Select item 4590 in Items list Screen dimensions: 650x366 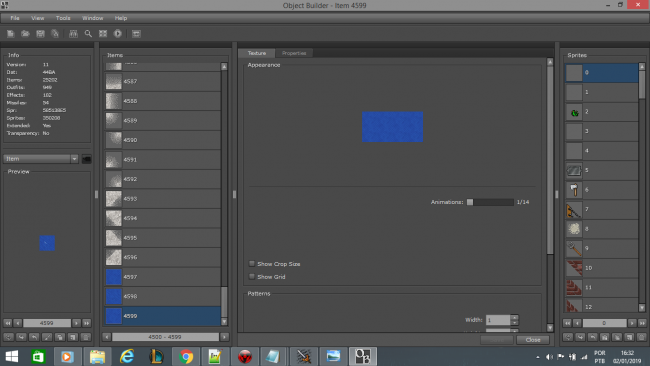point(162,140)
